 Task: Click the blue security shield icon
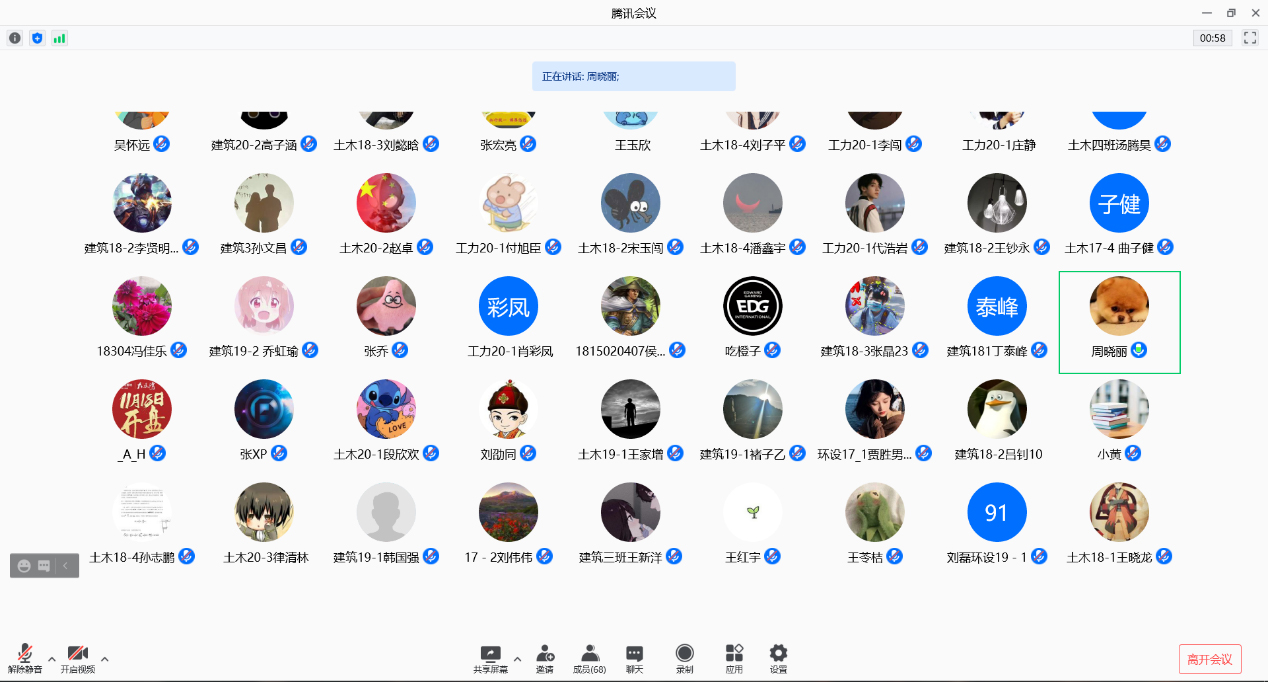37,38
